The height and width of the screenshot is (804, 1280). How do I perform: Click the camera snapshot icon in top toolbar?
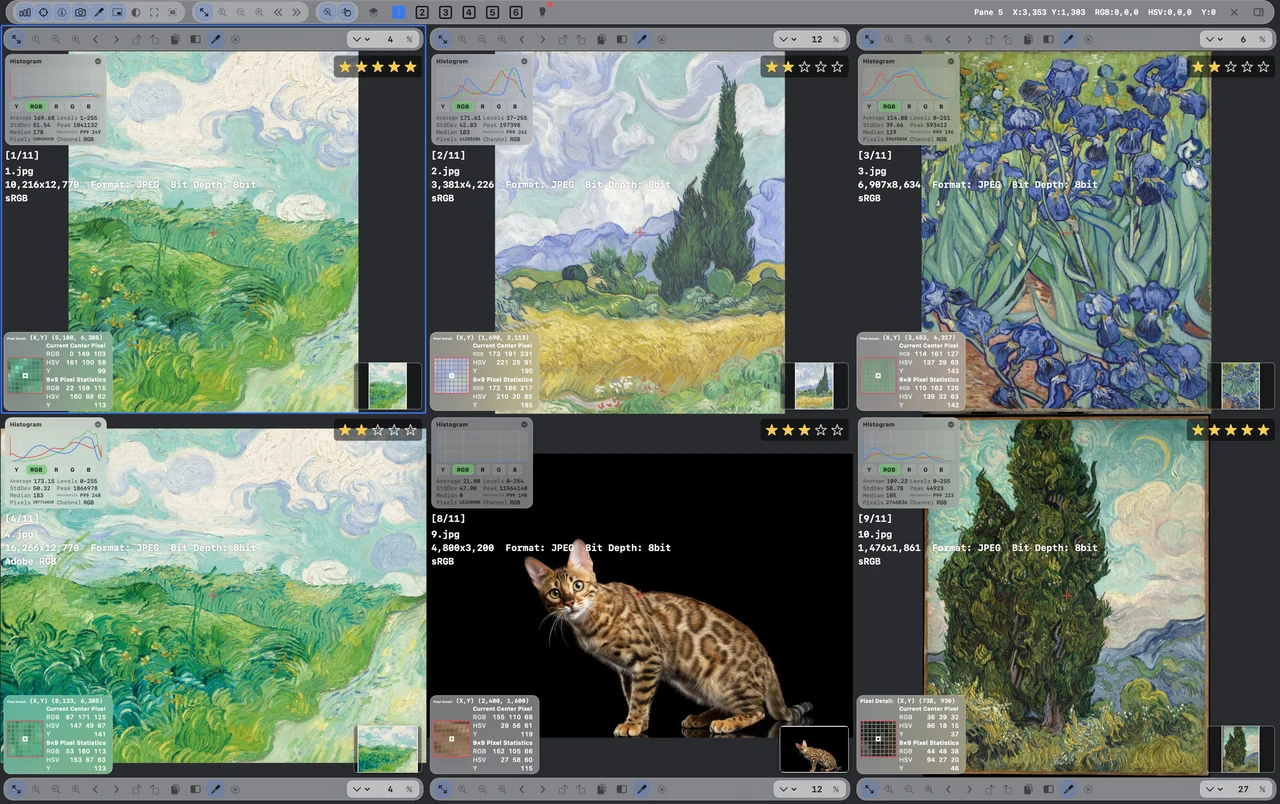point(80,12)
